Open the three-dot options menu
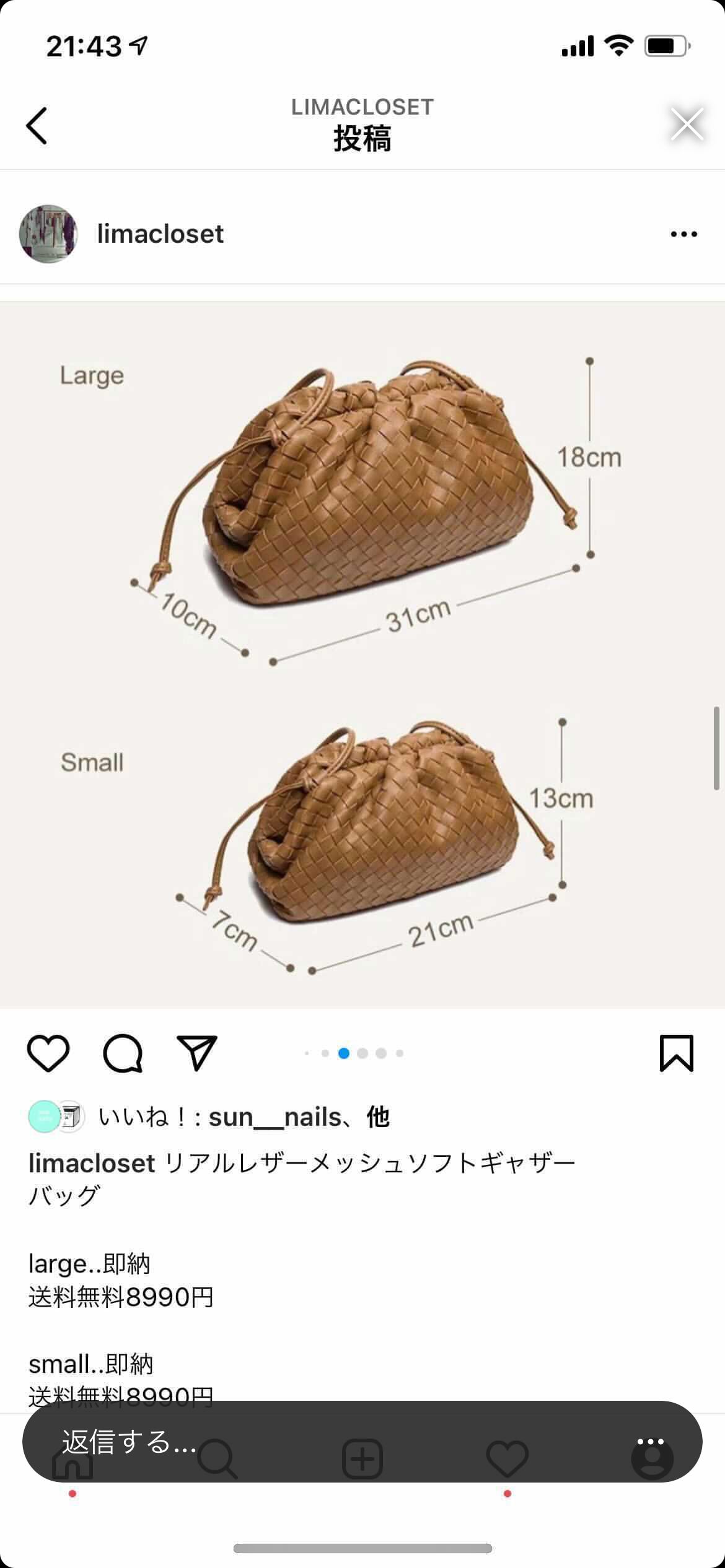 (x=684, y=234)
